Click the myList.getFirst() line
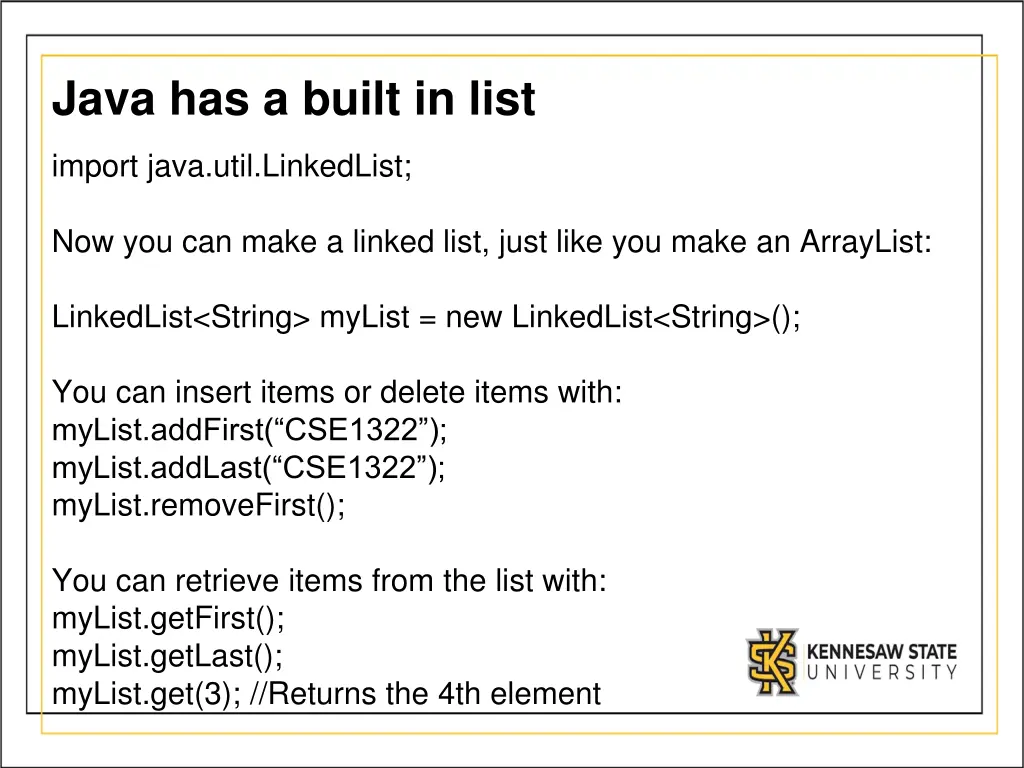The width and height of the screenshot is (1024, 768). click(168, 618)
